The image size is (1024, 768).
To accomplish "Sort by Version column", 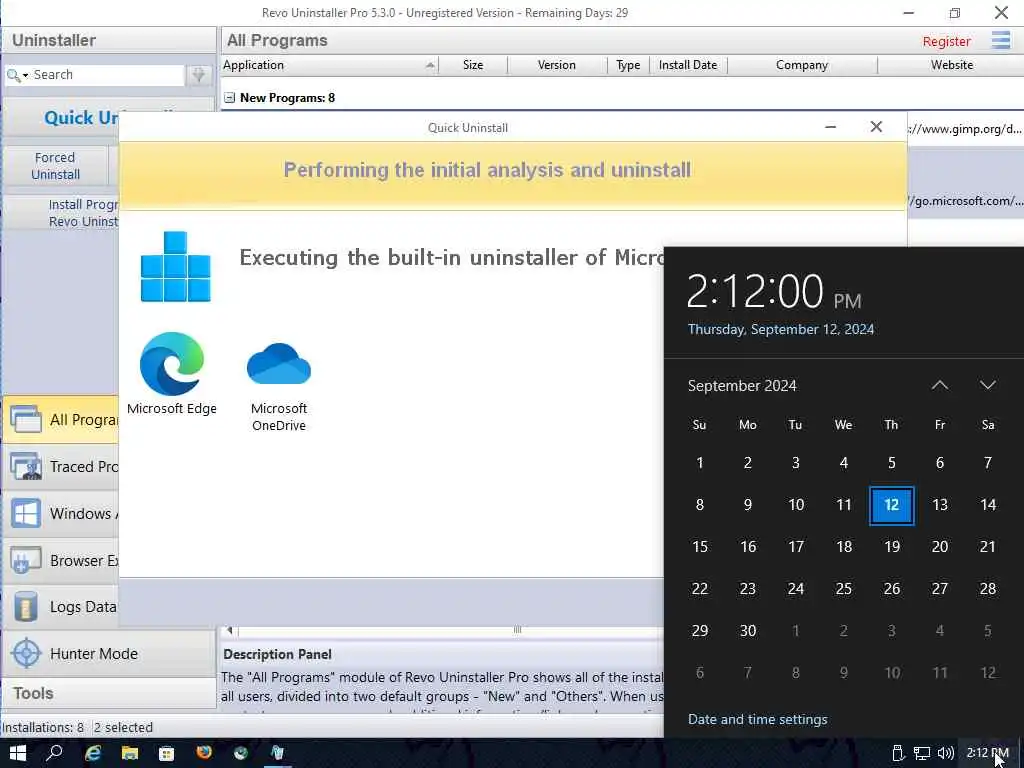I will click(556, 65).
